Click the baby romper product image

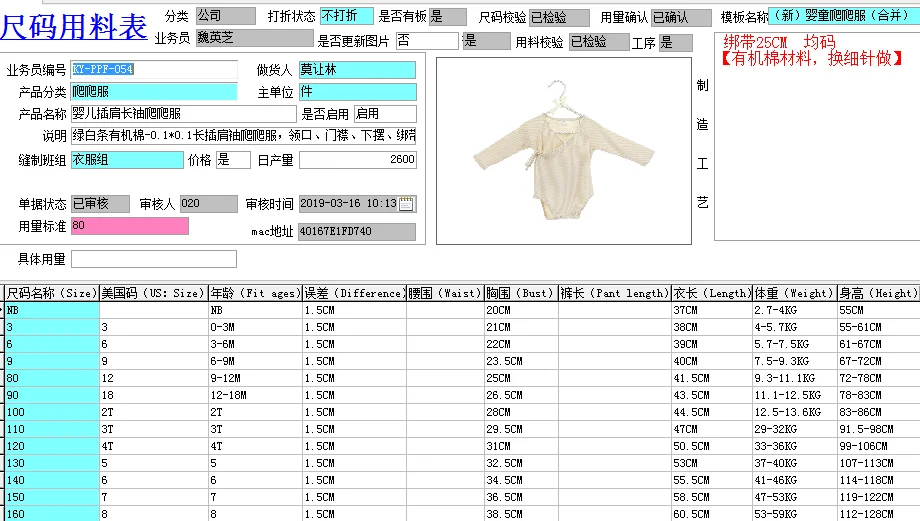click(564, 151)
